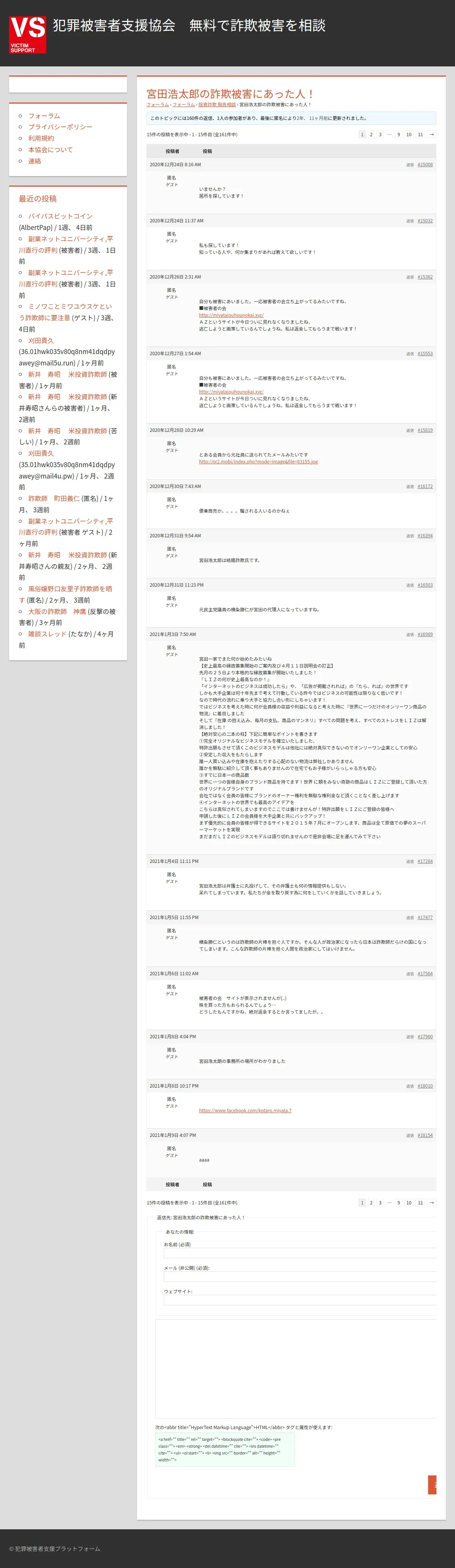Open recent post バイパスビットコイン
455x1568 pixels.
pyautogui.click(x=60, y=216)
